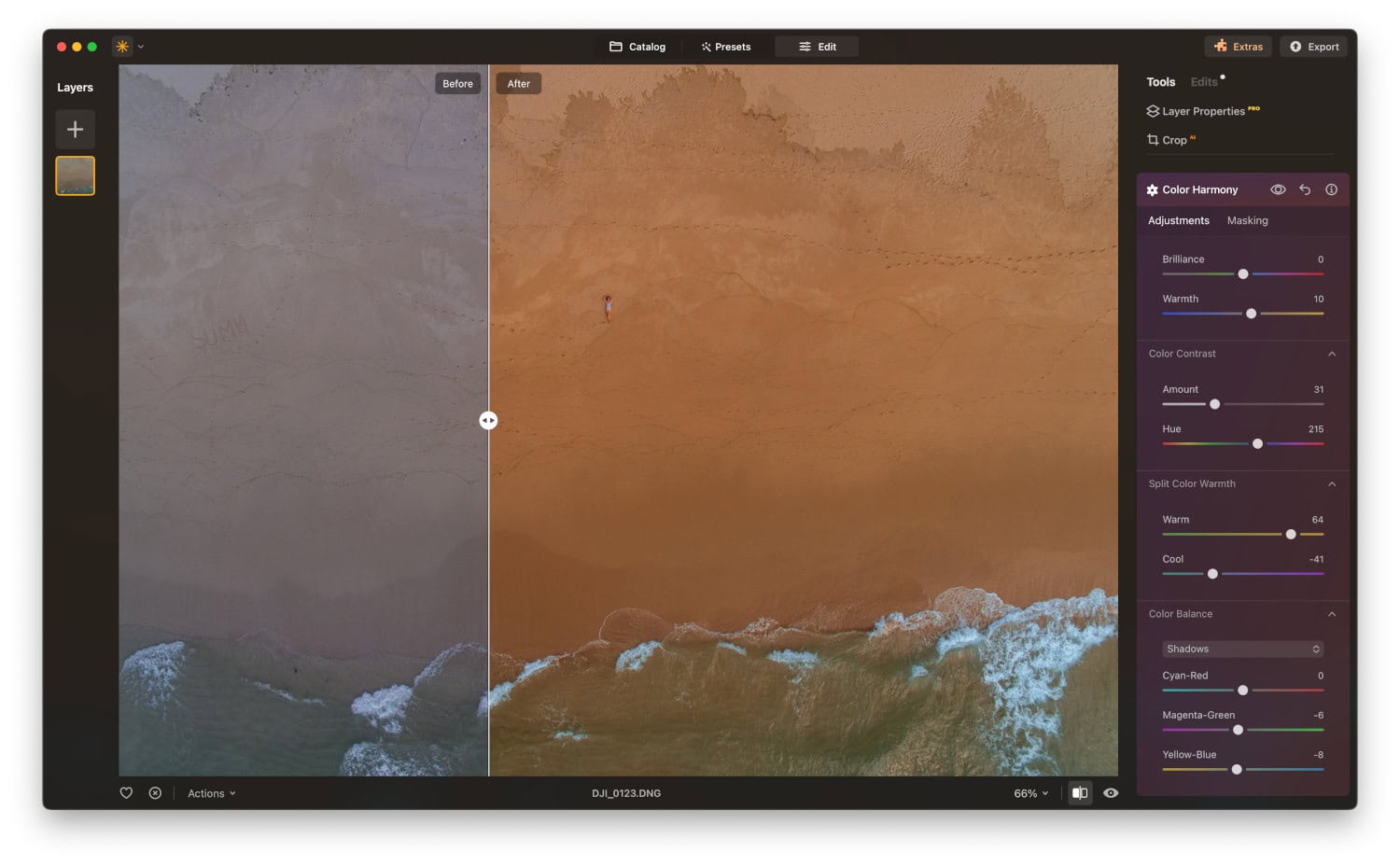
Task: Toggle the before/after compare view icon
Action: click(x=1080, y=792)
